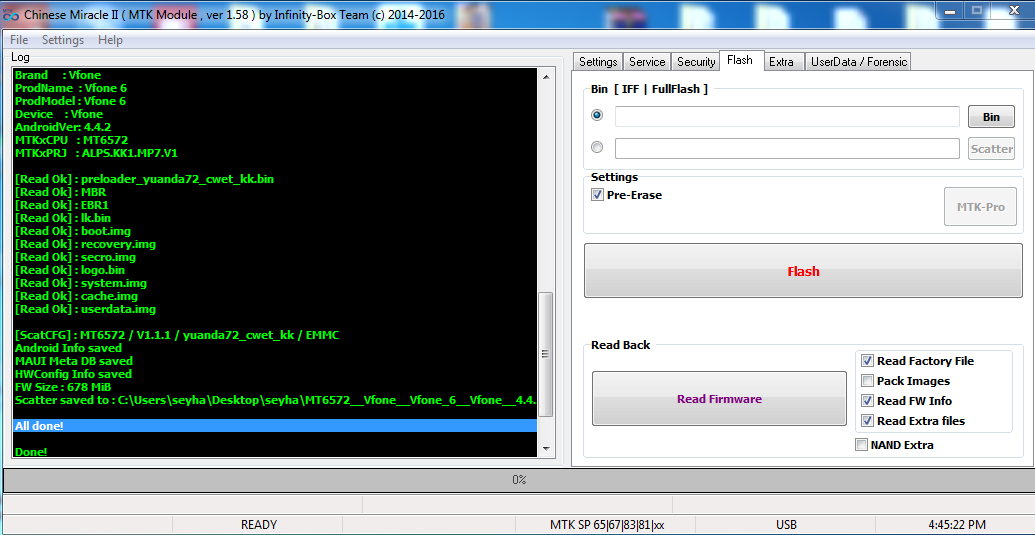Click 'MTK SP 65|67|83|81|xx' status entry

point(607,525)
